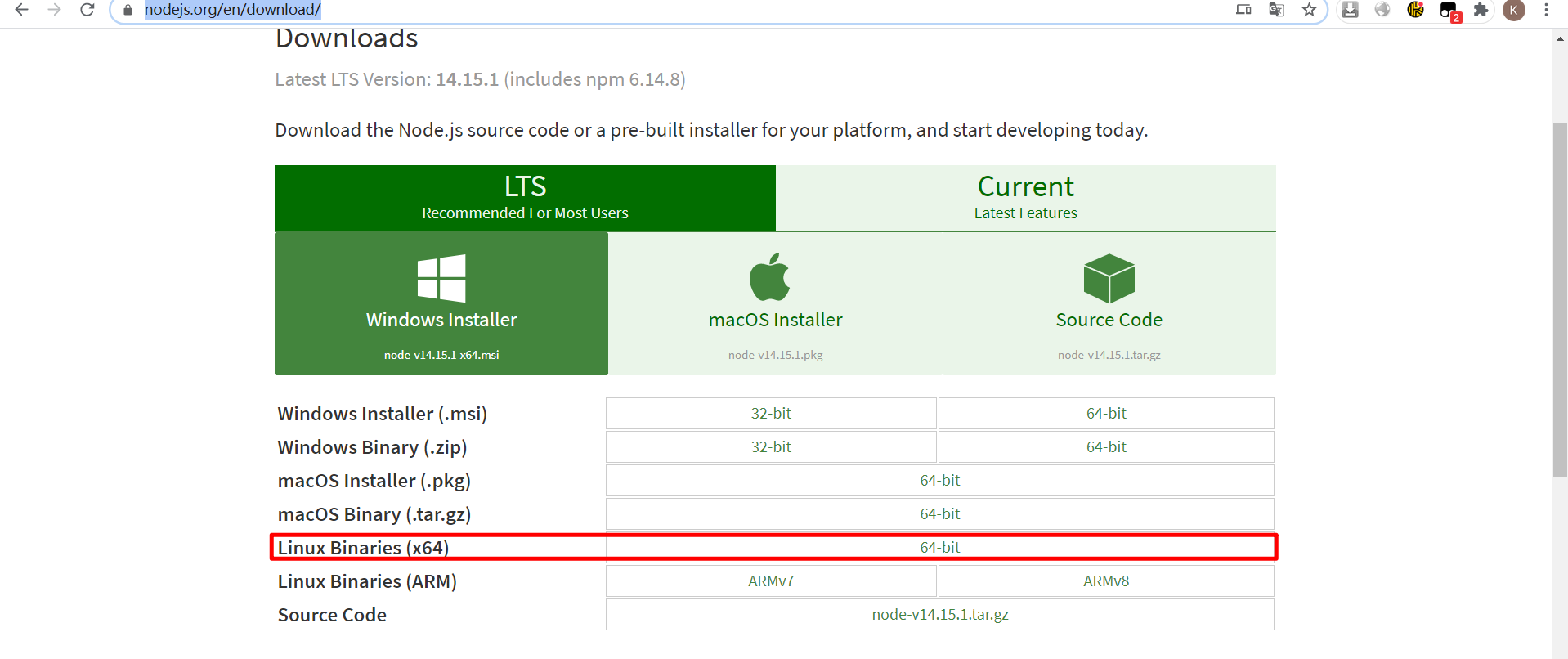Screen dimensions: 1568x659
Task: Open the Google Translate icon in address bar
Action: 1276,10
